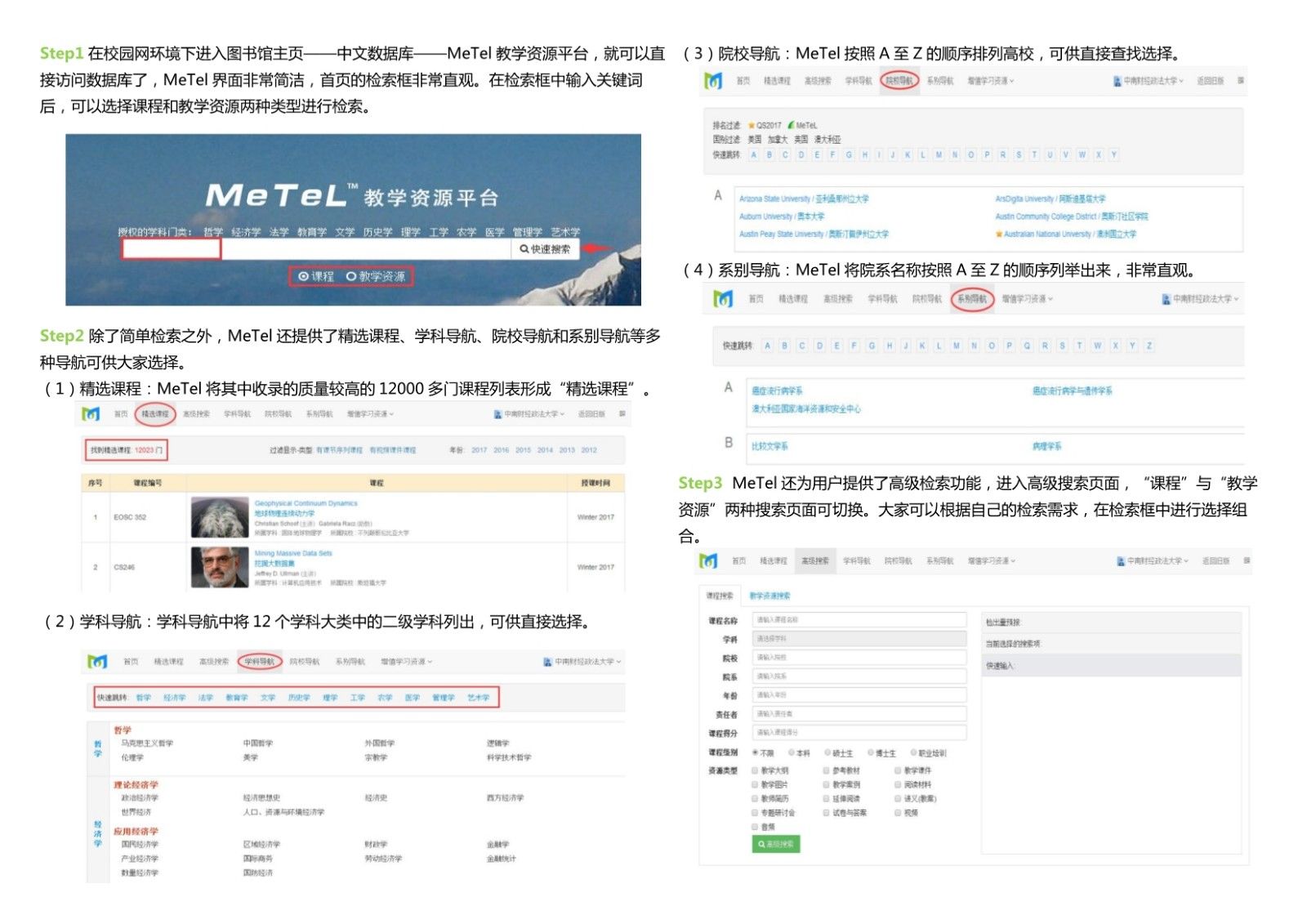1307x924 pixels.
Task: Click user icon in 高级搜索 screenshot navbar
Action: click(x=1121, y=561)
